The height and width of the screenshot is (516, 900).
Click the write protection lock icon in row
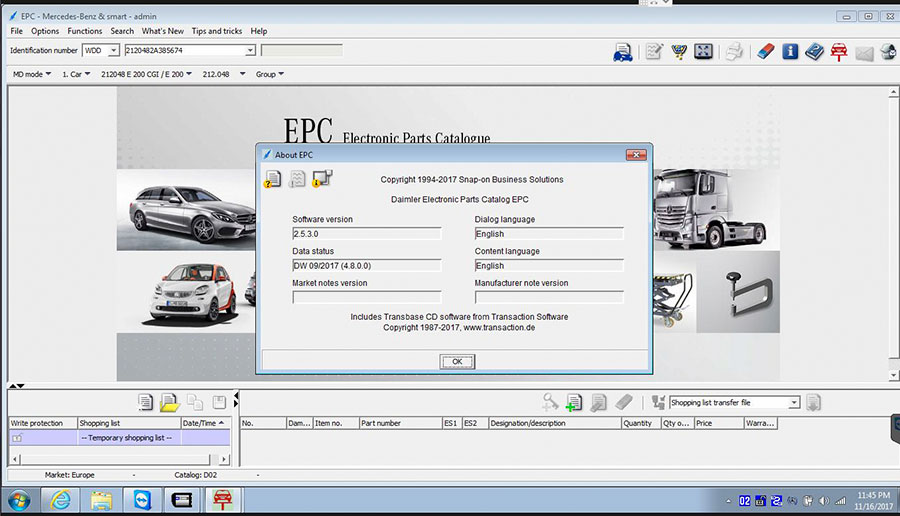17,438
